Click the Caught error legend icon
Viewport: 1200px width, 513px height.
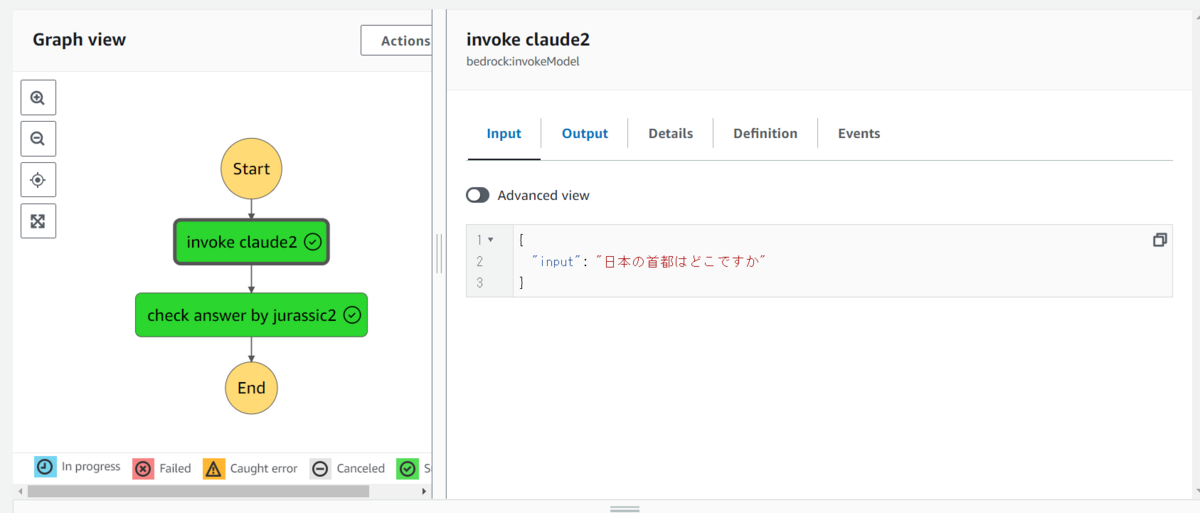pyautogui.click(x=214, y=468)
